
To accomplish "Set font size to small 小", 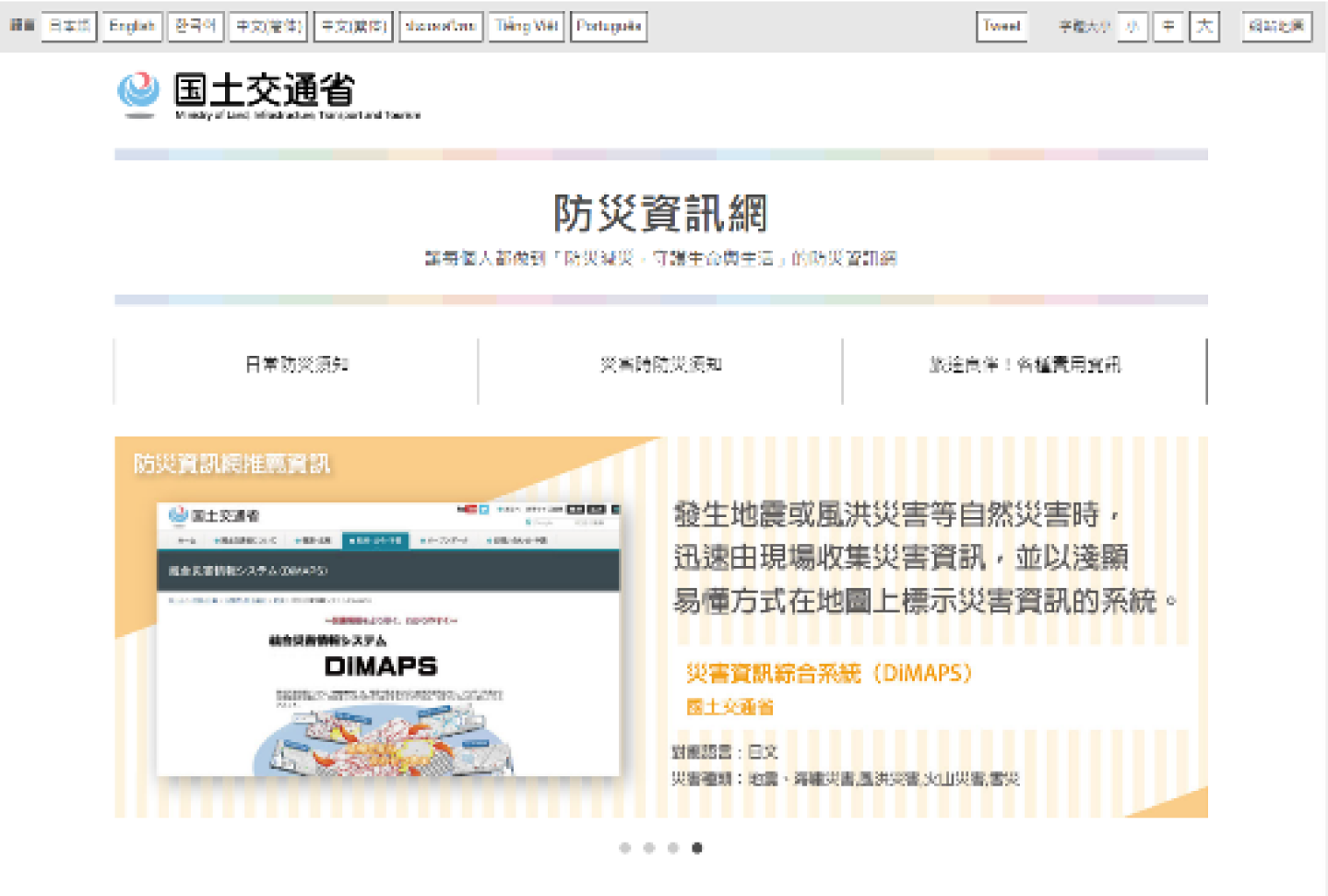I will (x=1132, y=27).
